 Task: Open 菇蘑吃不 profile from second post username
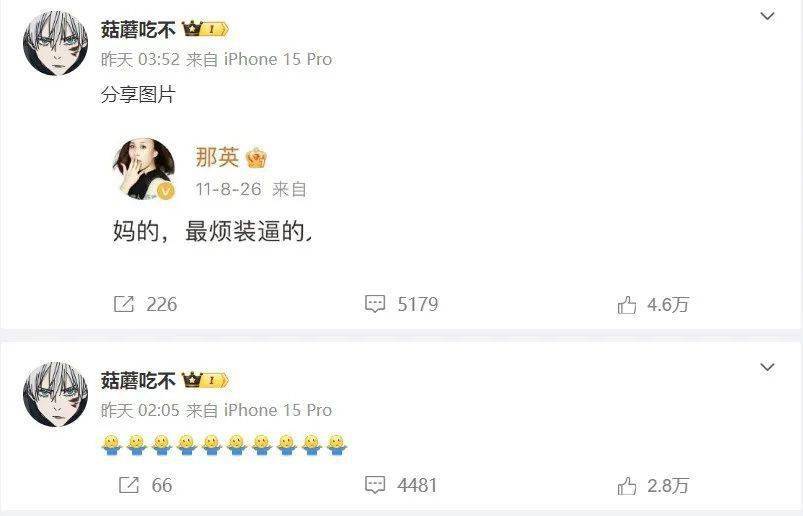138,381
